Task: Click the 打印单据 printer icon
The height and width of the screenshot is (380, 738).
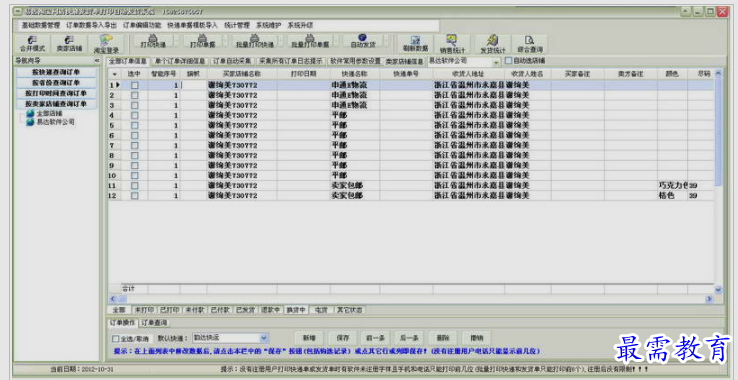Action: [x=202, y=38]
